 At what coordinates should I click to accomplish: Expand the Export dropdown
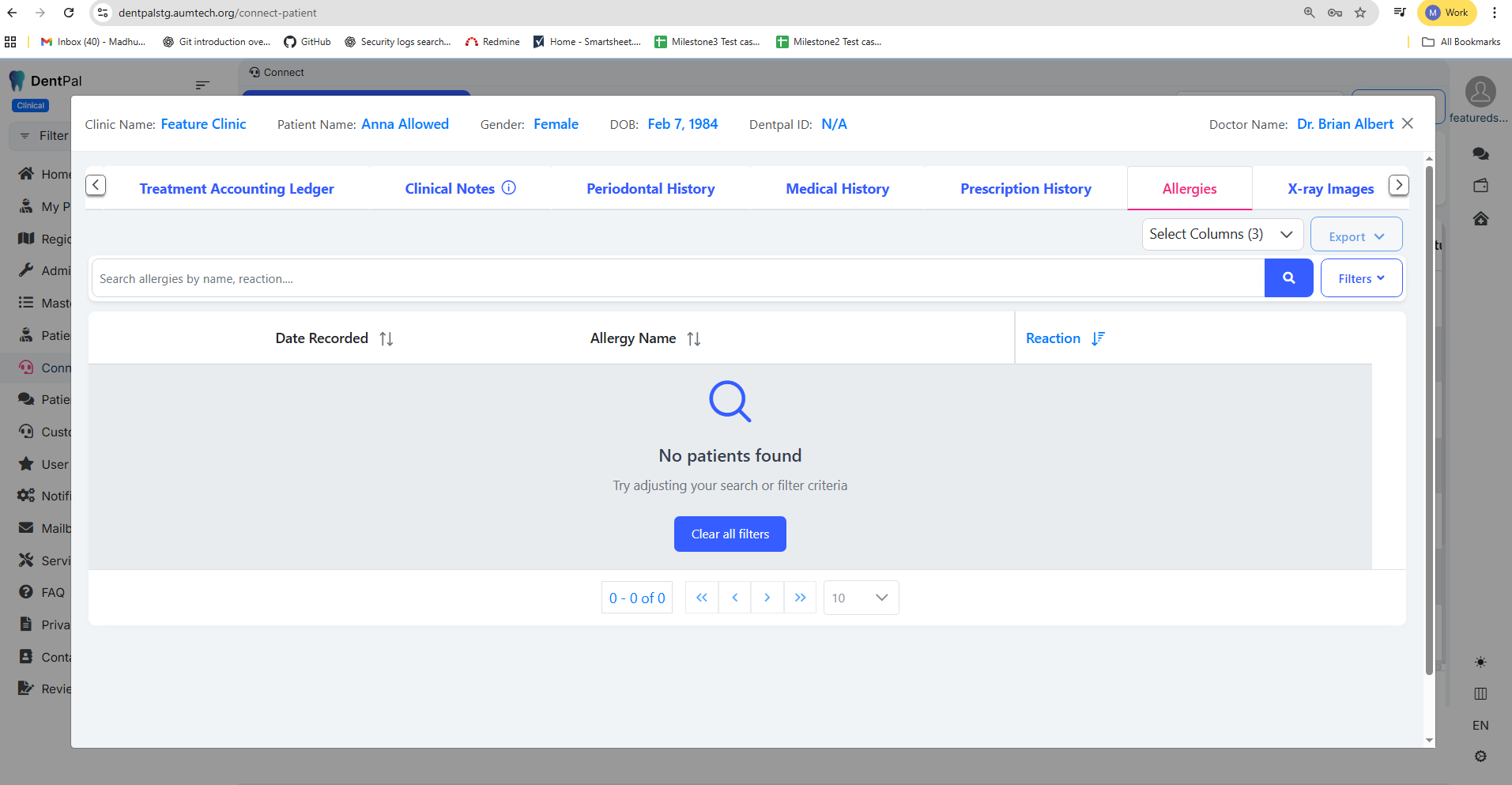[1356, 236]
